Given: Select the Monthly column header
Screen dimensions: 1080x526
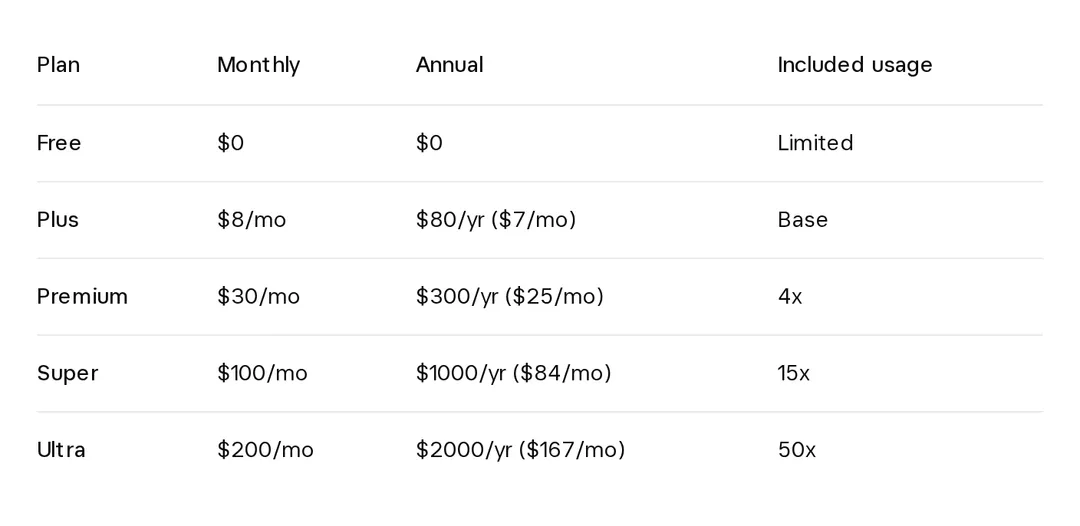Looking at the screenshot, I should pyautogui.click(x=258, y=65).
